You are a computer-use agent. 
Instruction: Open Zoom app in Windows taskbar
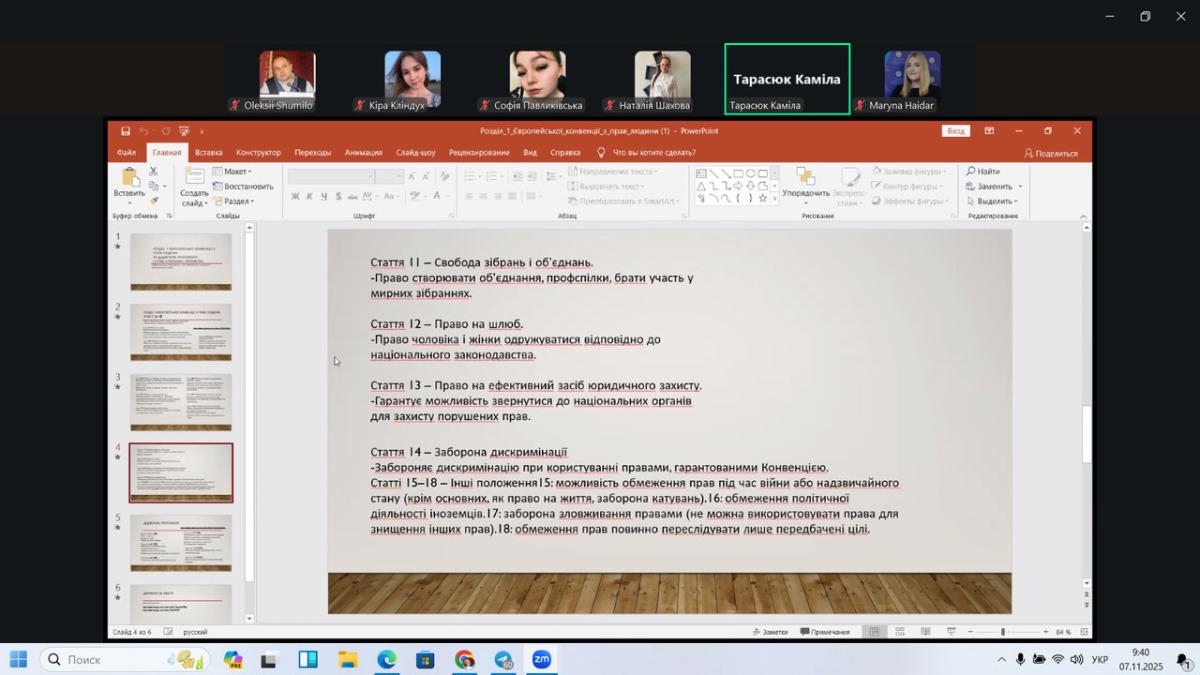(x=541, y=660)
